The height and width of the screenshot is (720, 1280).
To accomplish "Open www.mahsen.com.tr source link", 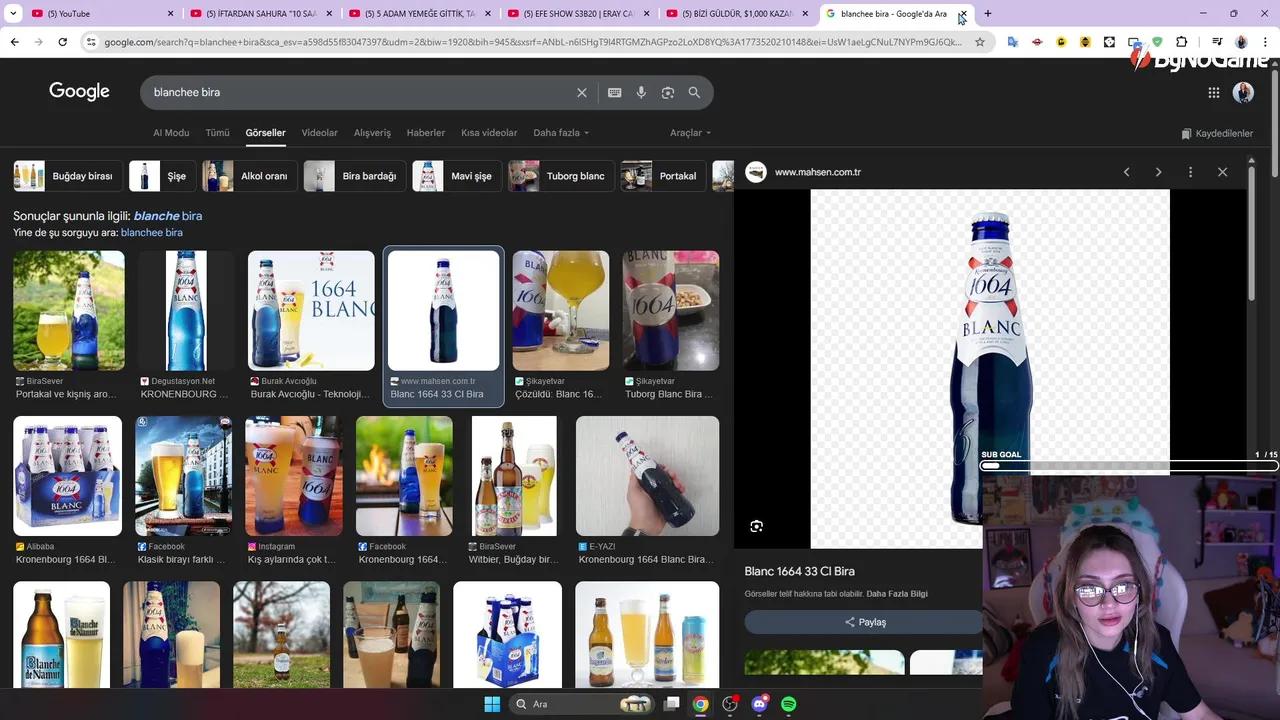I will click(818, 172).
